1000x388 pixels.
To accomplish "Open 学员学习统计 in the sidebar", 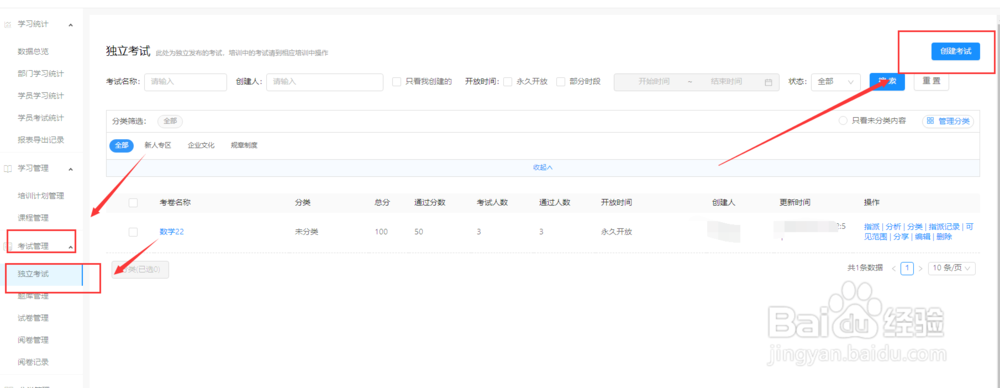I will coord(41,96).
